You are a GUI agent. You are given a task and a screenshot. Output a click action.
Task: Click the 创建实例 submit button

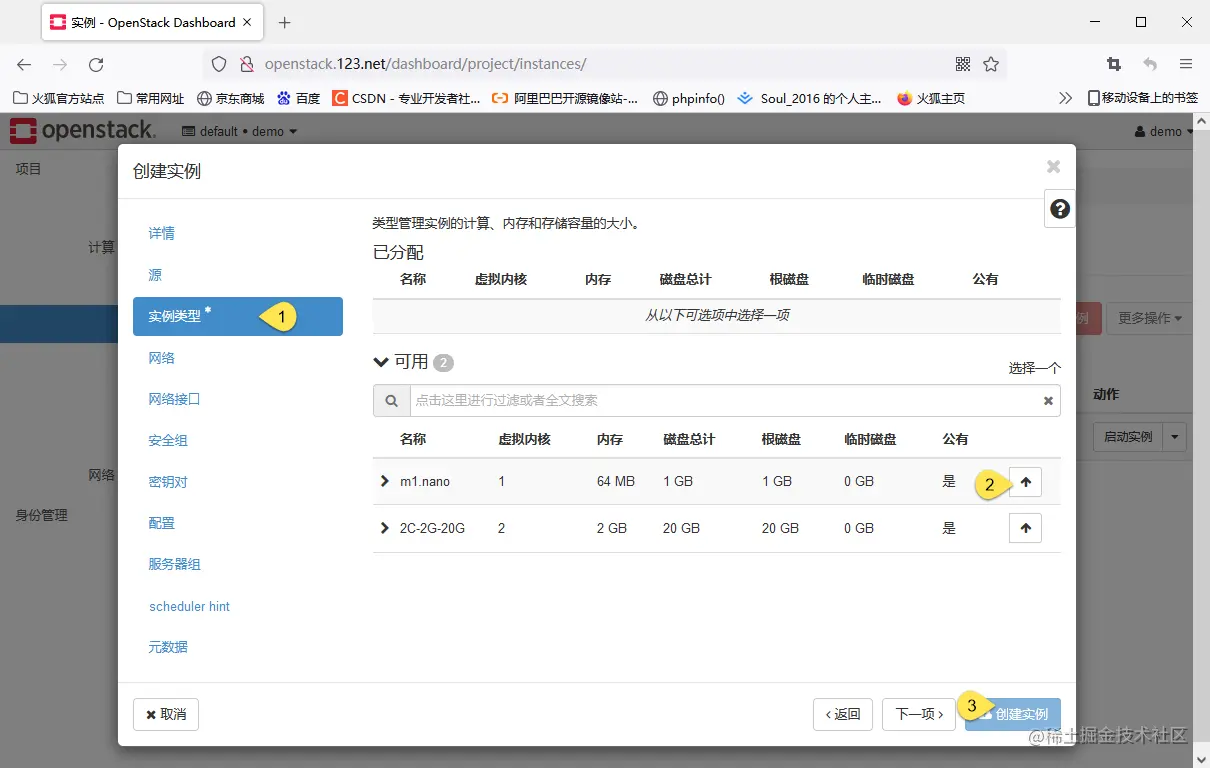tap(1013, 714)
